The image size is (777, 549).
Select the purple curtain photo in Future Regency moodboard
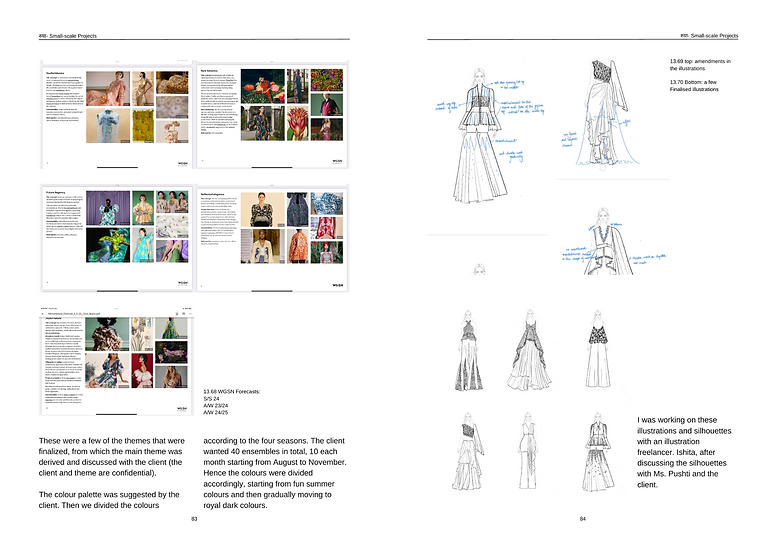[x=108, y=208]
